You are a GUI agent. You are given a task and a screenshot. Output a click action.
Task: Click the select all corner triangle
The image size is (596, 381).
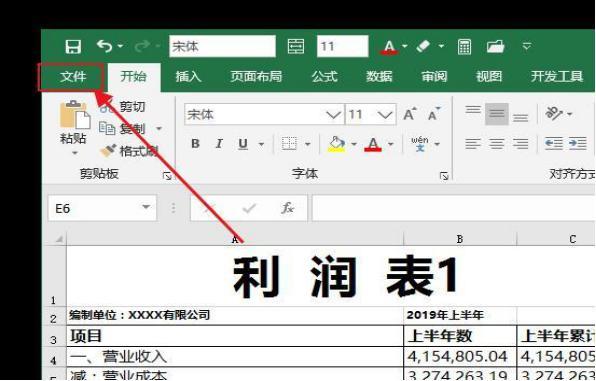tap(59, 239)
